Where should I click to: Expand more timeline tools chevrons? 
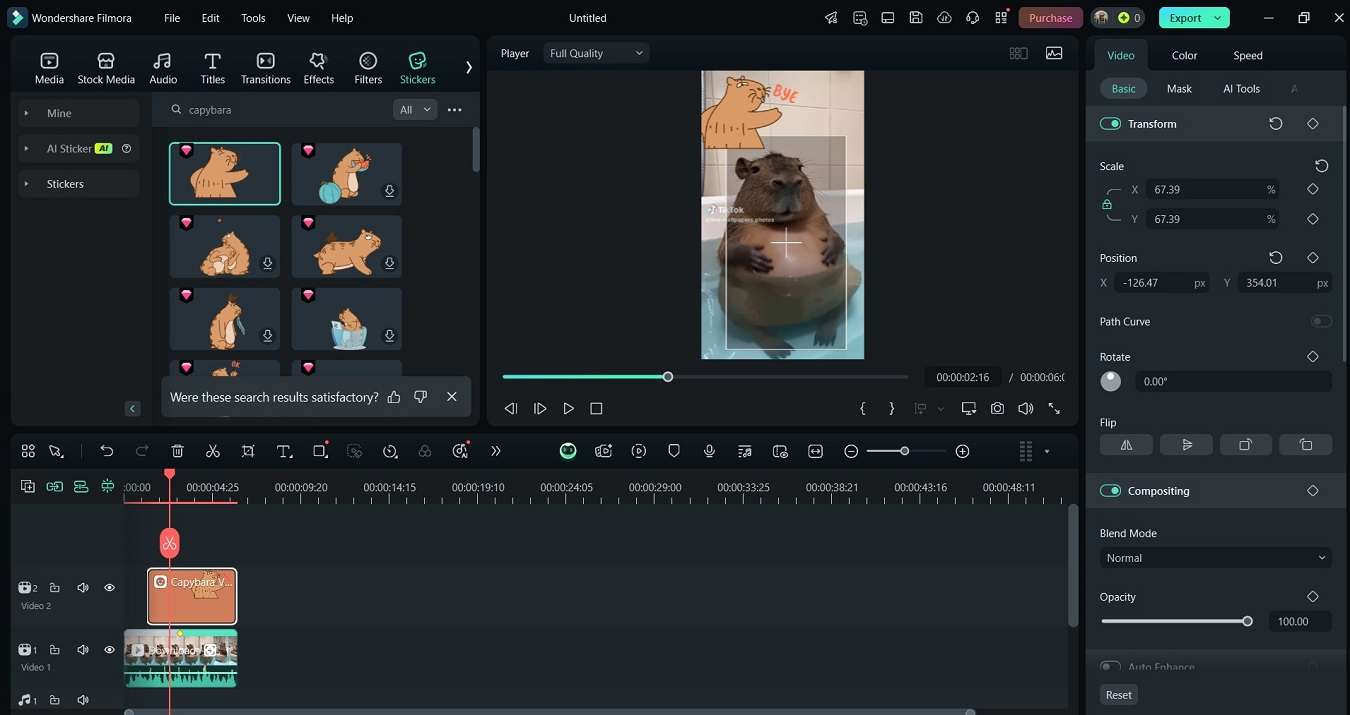click(495, 451)
